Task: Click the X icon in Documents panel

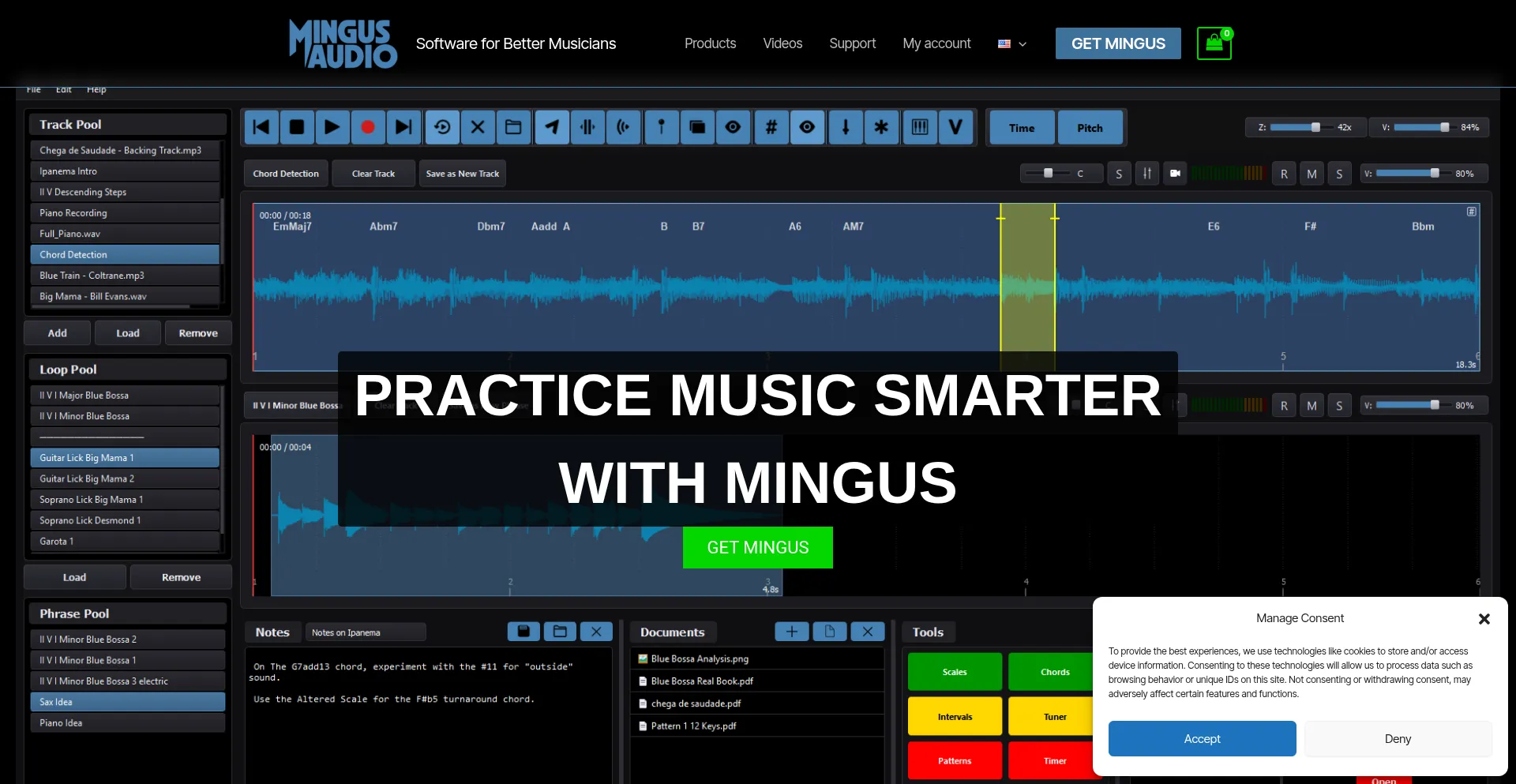Action: pos(868,632)
